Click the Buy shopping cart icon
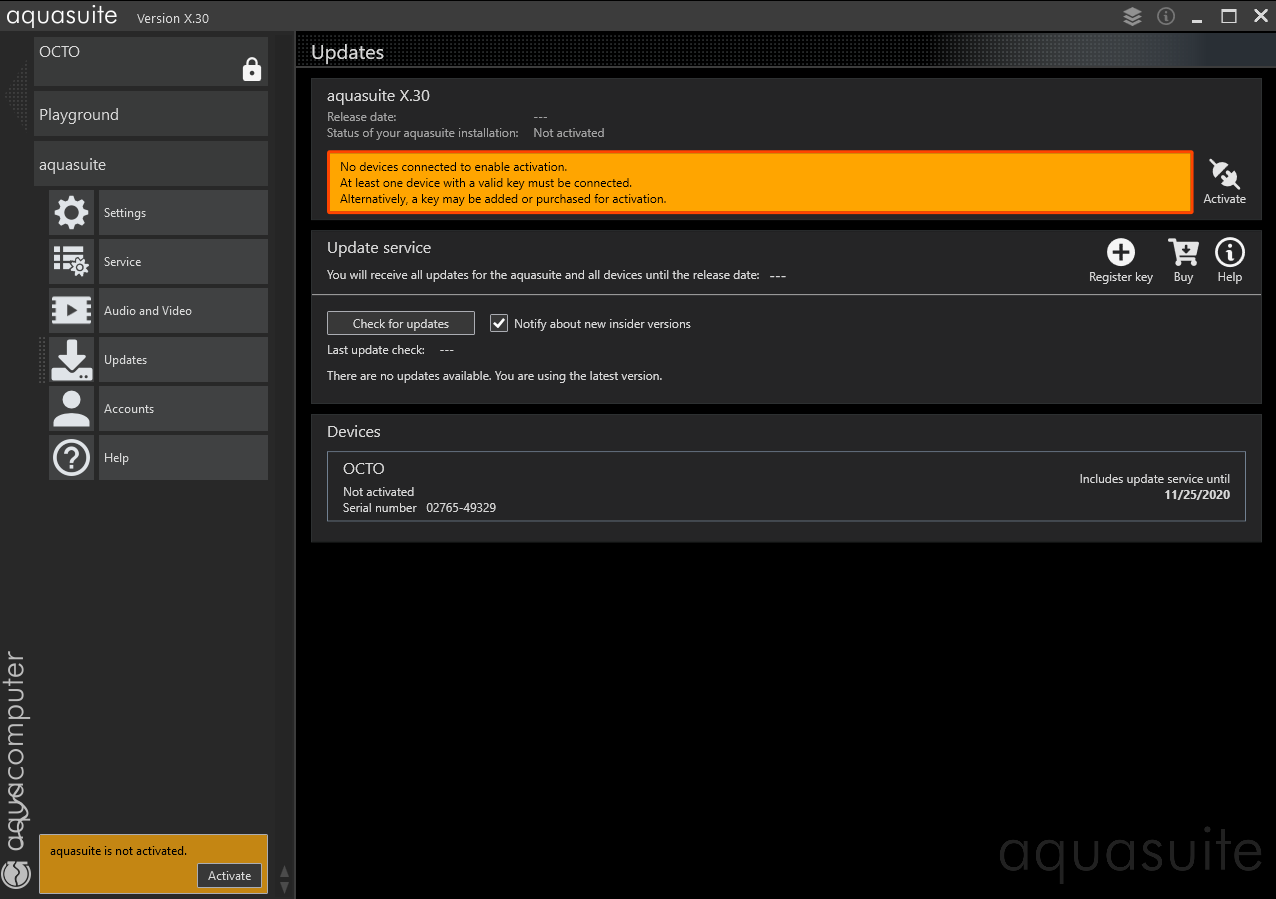The image size is (1276, 899). [x=1183, y=252]
